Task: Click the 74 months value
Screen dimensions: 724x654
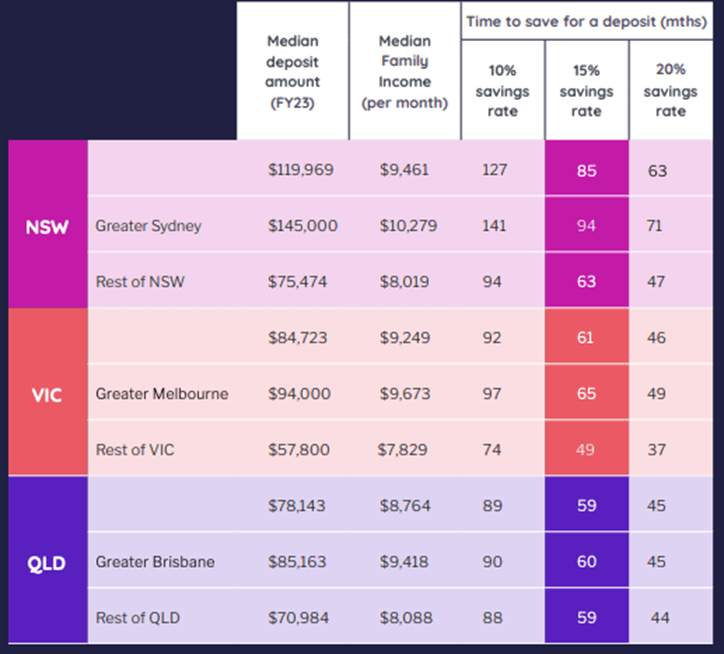Action: coord(492,449)
